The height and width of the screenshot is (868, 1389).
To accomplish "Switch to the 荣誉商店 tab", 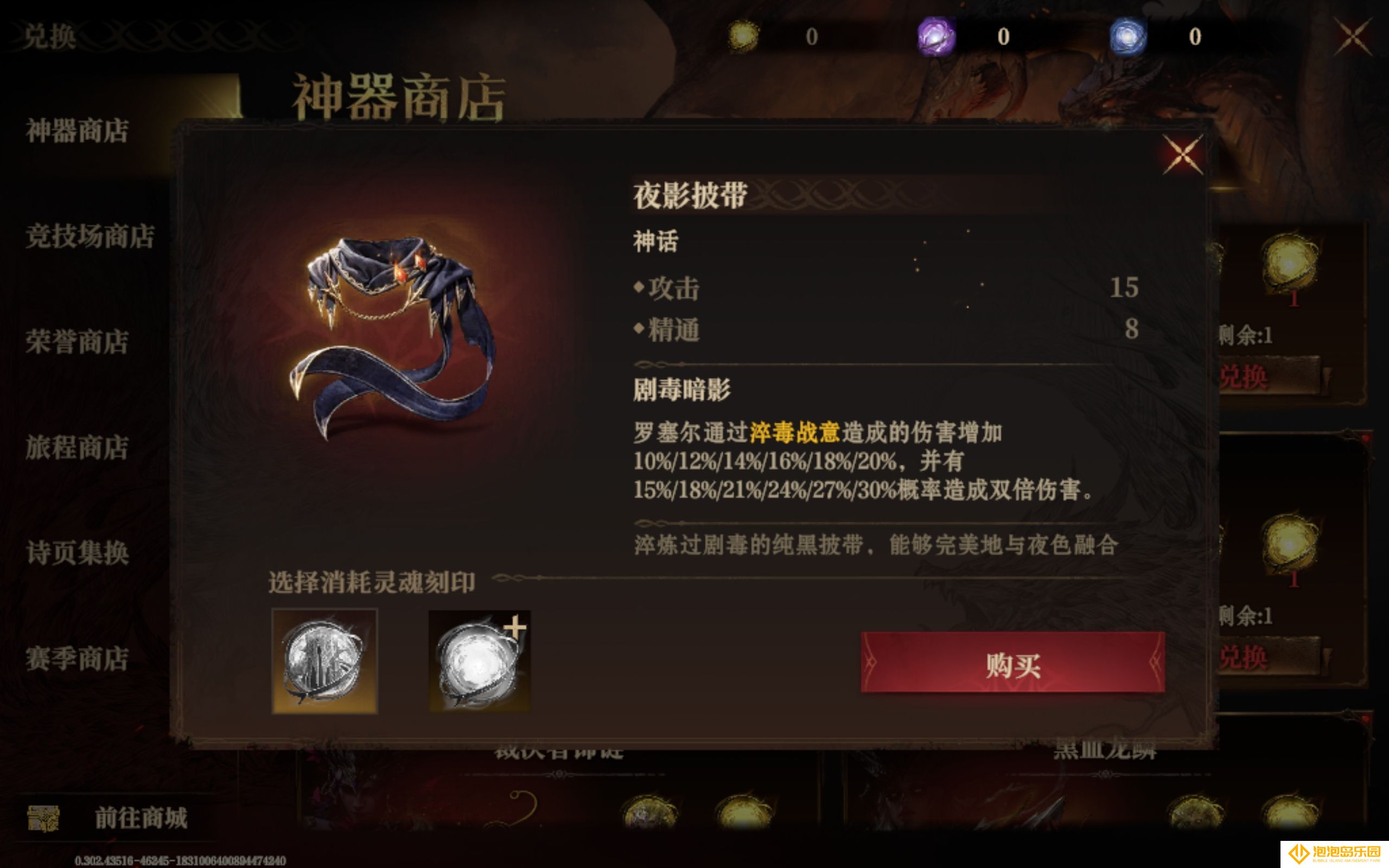I will coord(77,342).
